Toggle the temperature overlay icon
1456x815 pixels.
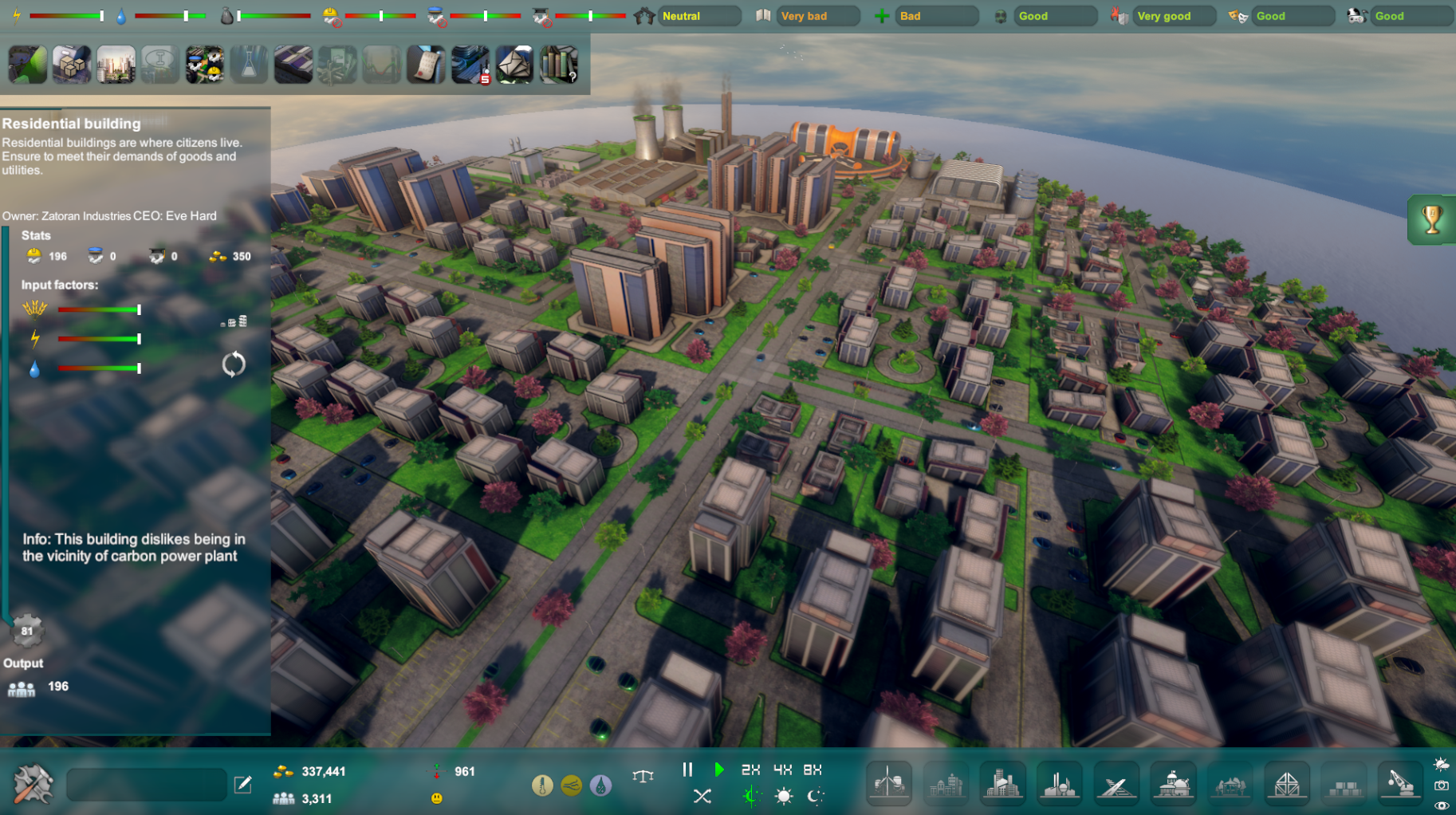542,785
